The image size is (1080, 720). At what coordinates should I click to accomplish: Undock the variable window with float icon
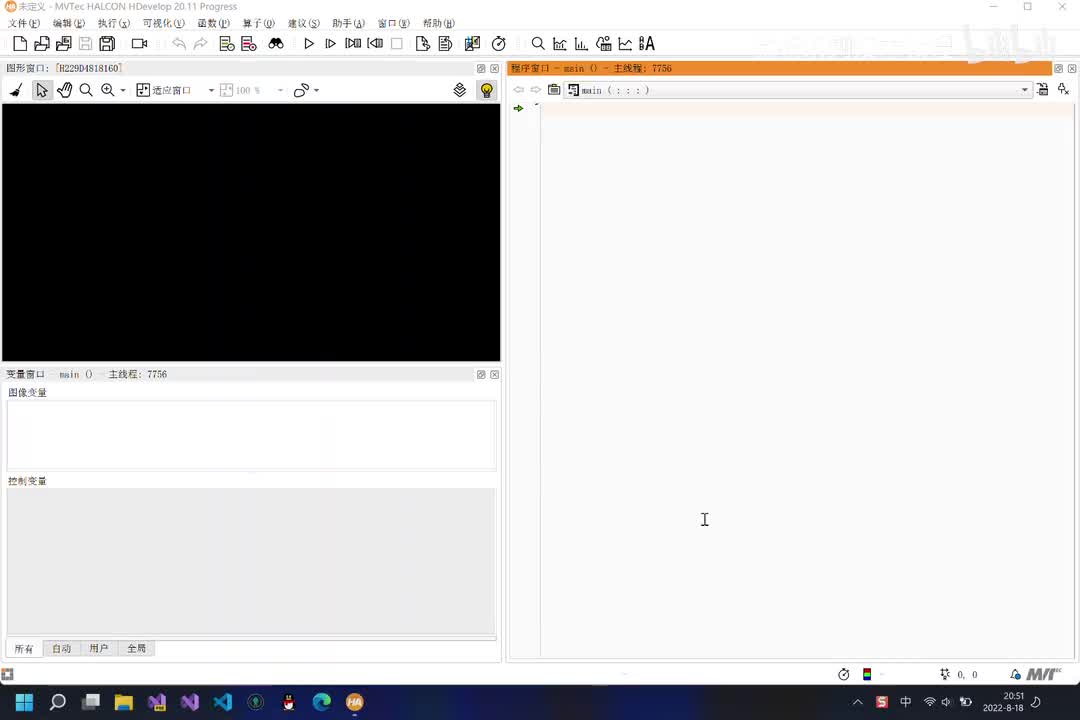pyautogui.click(x=481, y=374)
